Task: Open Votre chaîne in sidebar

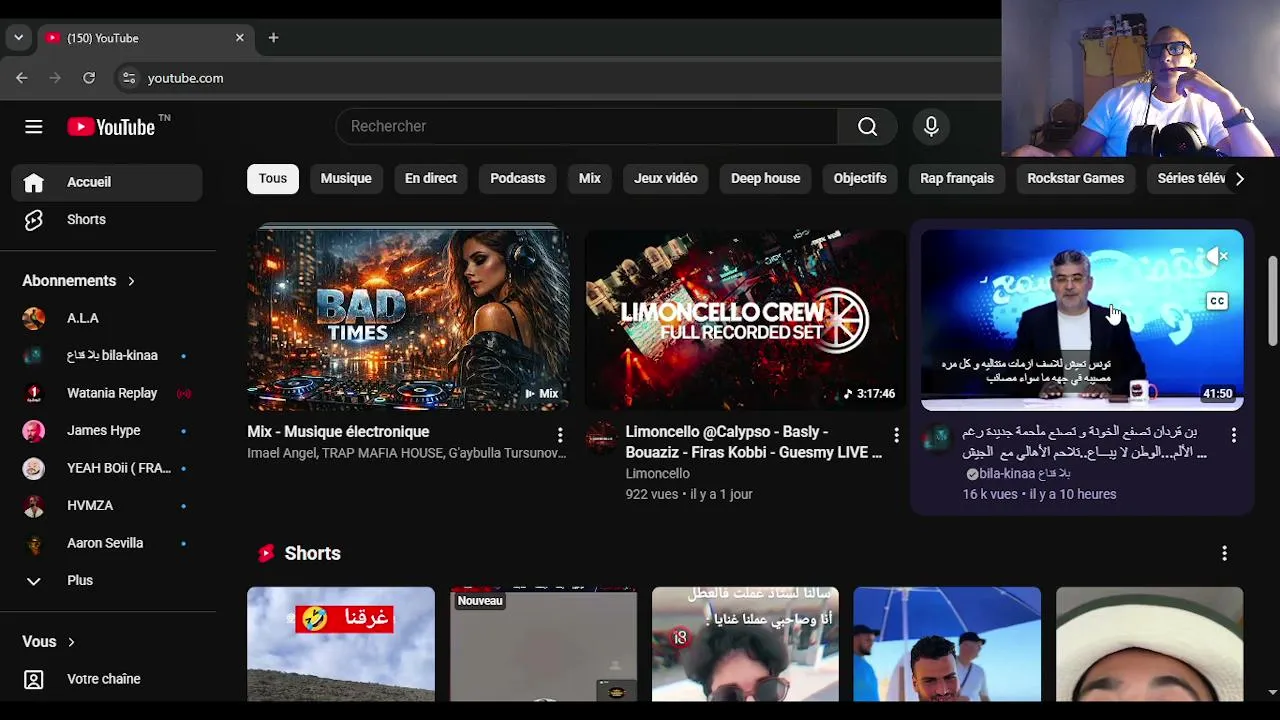Action: (x=107, y=679)
